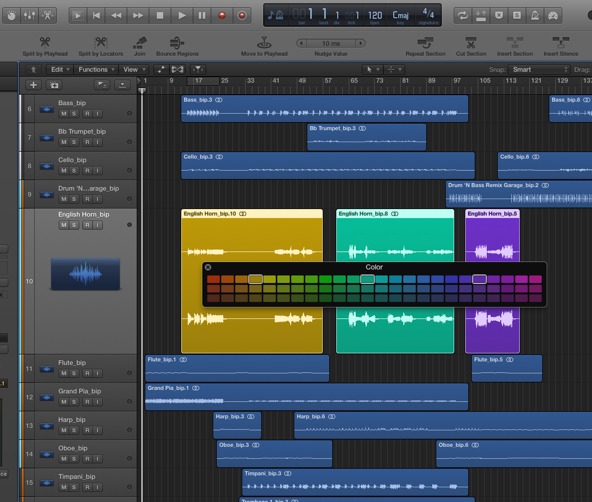This screenshot has width=592, height=502.
Task: Toggle the Mixer button in control bar
Action: [29, 15]
